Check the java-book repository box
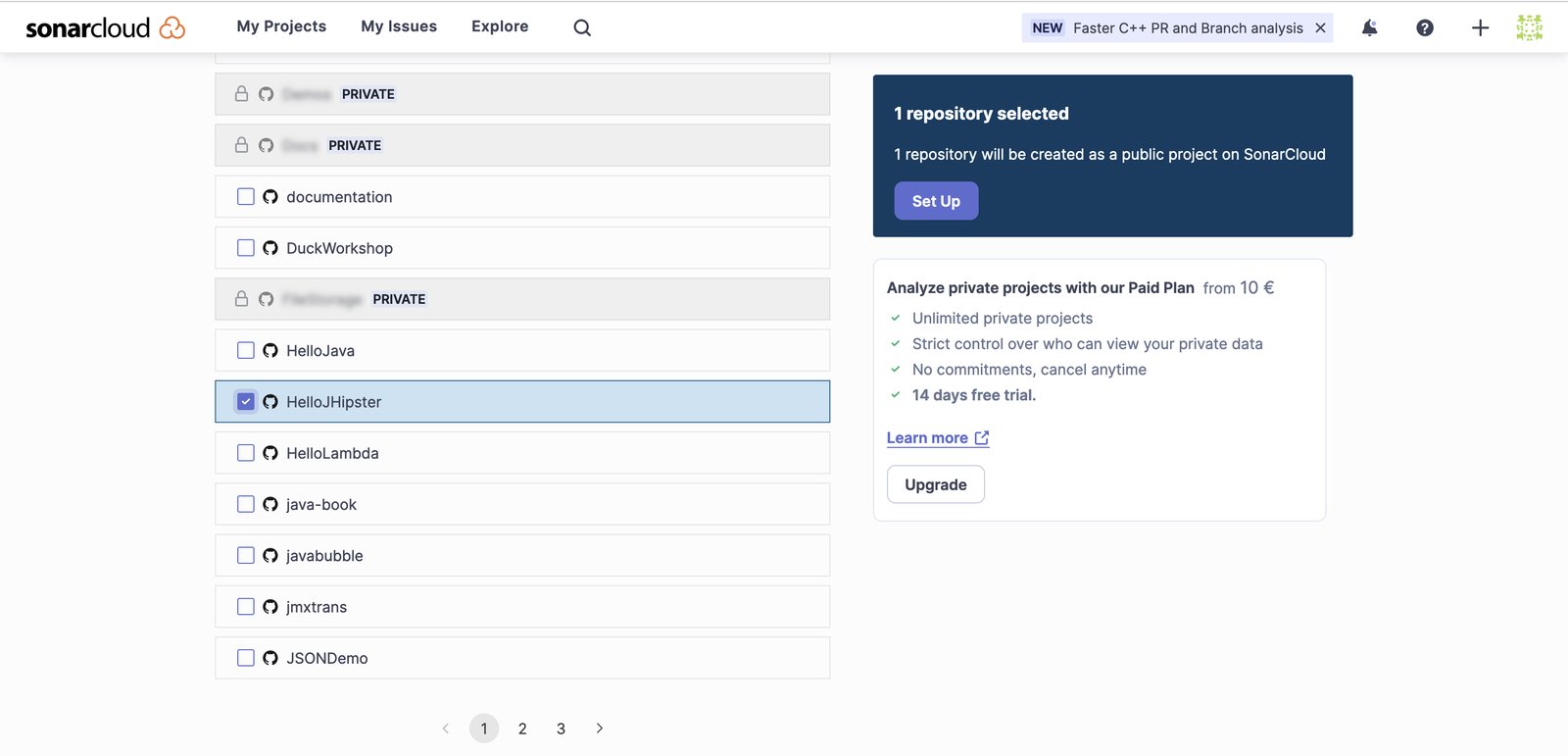 (246, 504)
